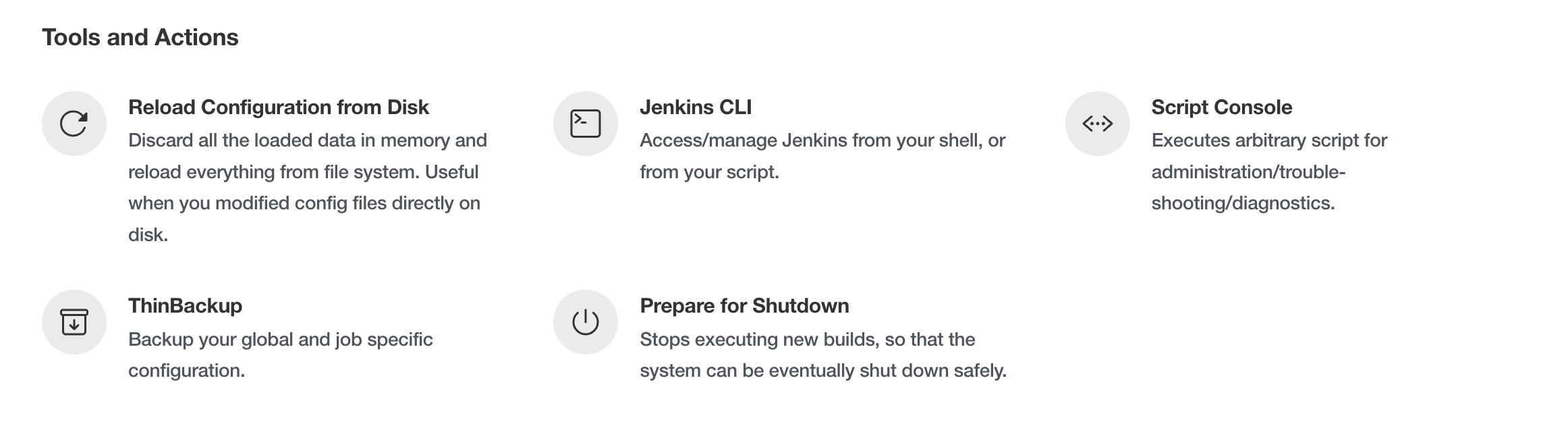Open Reload Configuration from Disk title
Screen dimensions: 1568x447
click(x=279, y=107)
